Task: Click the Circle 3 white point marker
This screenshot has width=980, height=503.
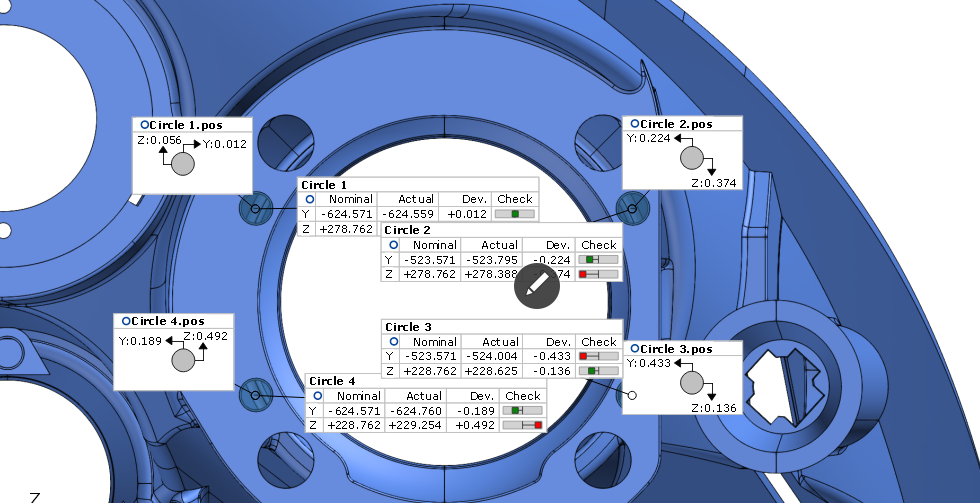Action: [x=632, y=395]
